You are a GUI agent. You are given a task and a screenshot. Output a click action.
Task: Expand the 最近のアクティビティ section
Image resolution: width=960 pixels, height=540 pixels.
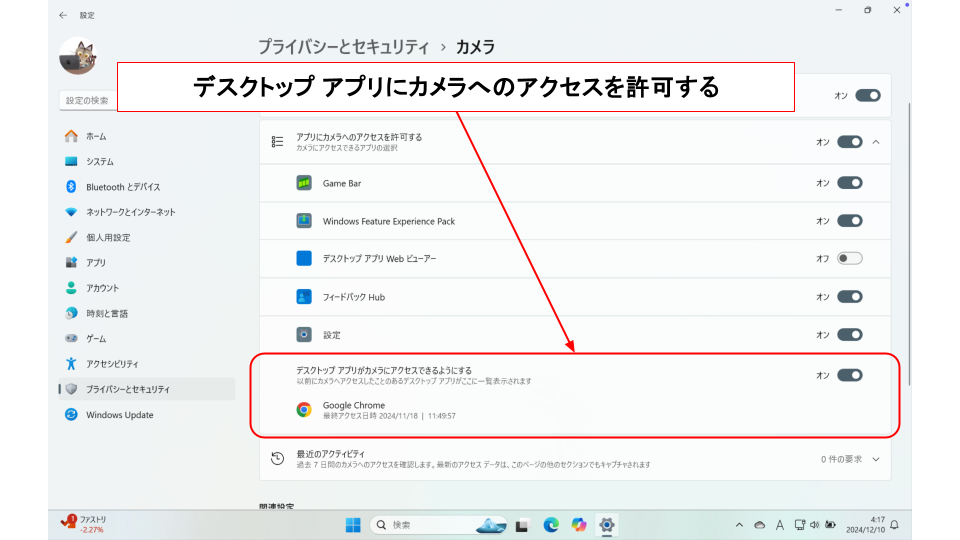tap(876, 459)
